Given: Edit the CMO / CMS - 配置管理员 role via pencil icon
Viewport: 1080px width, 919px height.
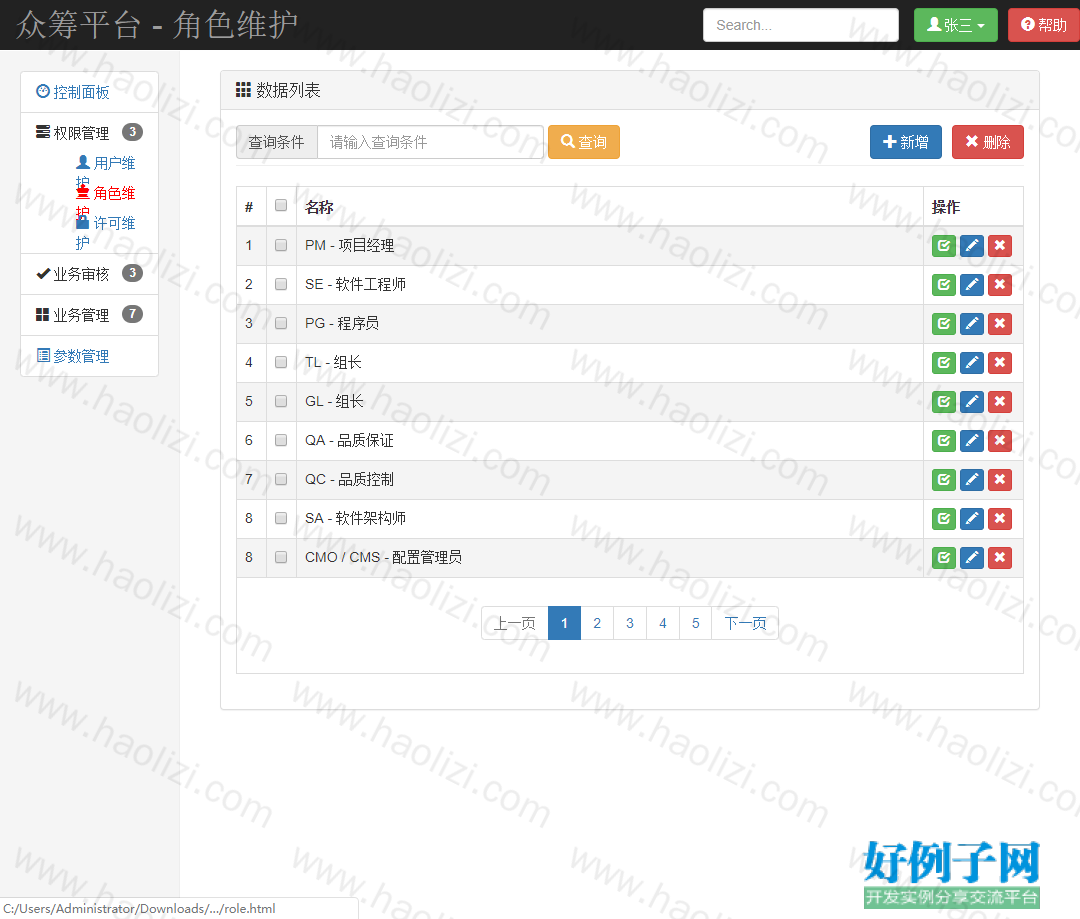Looking at the screenshot, I should pyautogui.click(x=972, y=557).
